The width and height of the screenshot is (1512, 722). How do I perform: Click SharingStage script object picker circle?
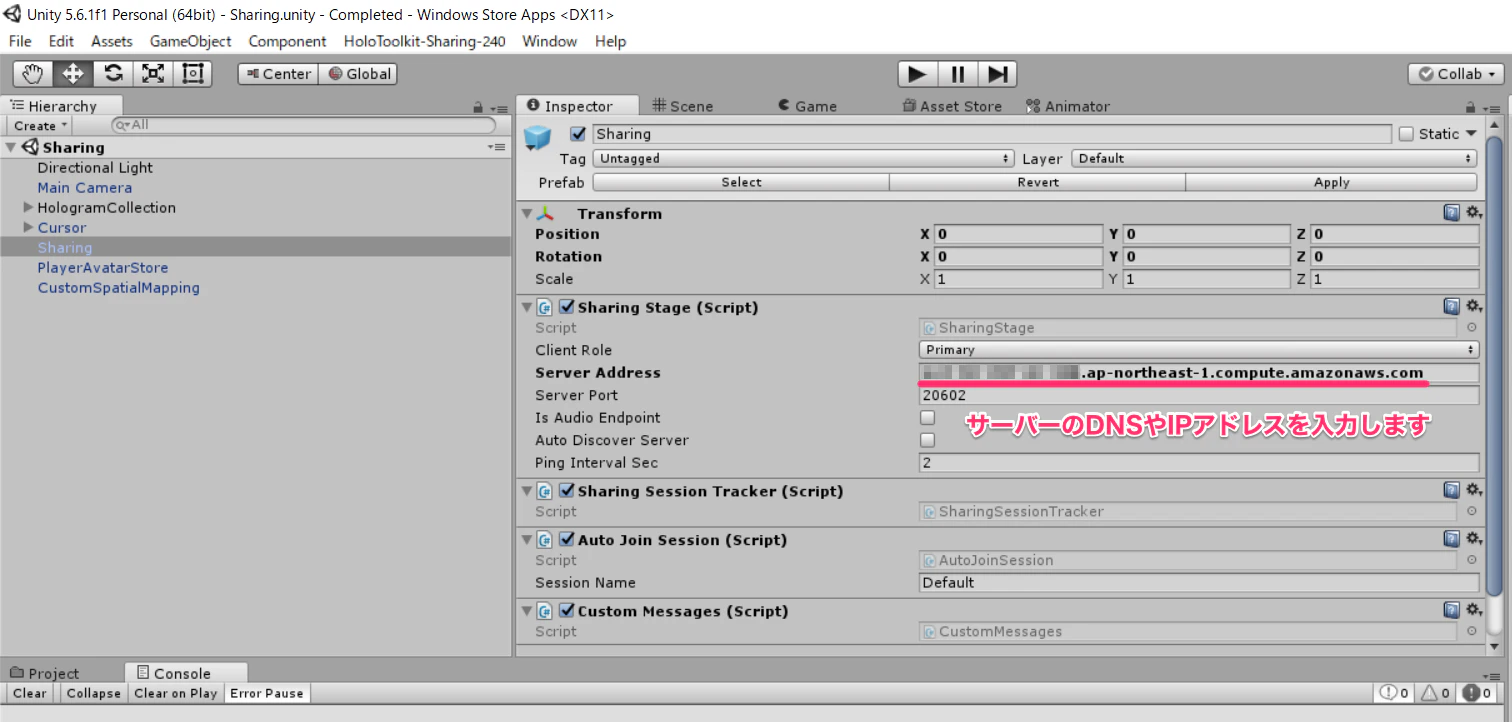tap(1471, 328)
